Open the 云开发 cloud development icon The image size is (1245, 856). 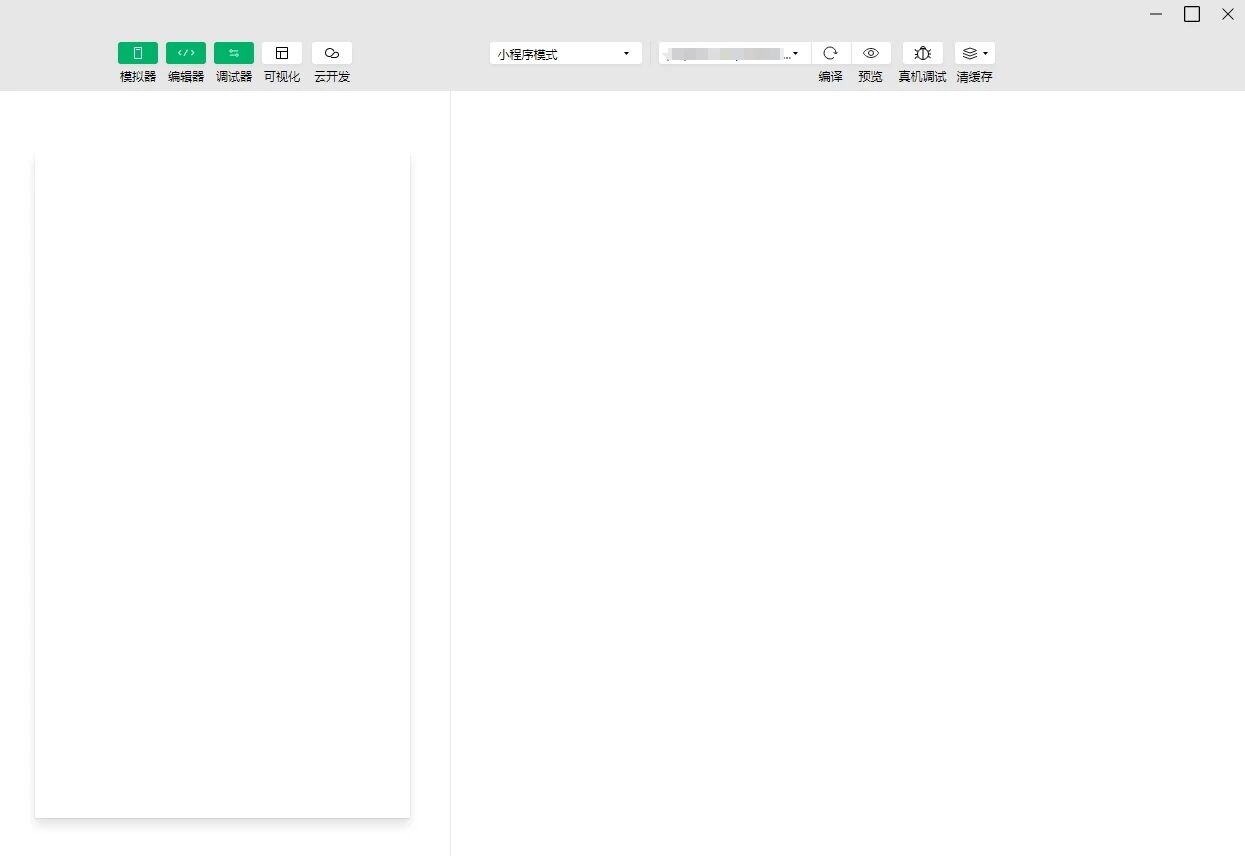332,53
